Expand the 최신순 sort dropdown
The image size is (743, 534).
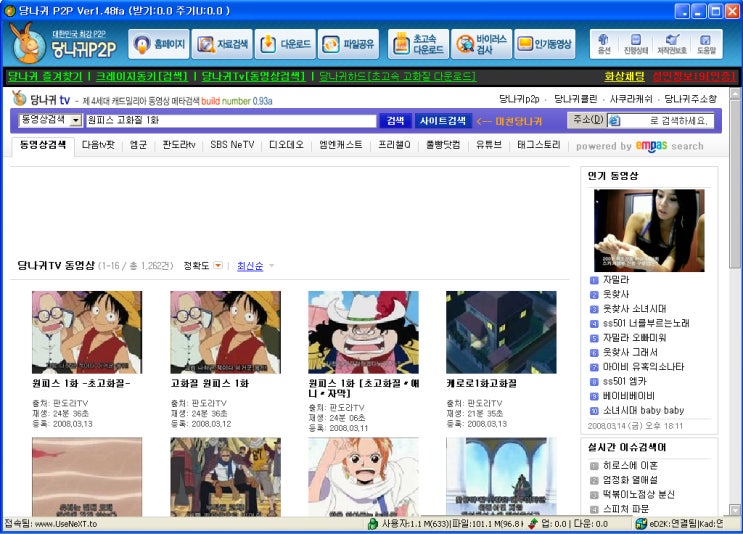click(x=271, y=266)
